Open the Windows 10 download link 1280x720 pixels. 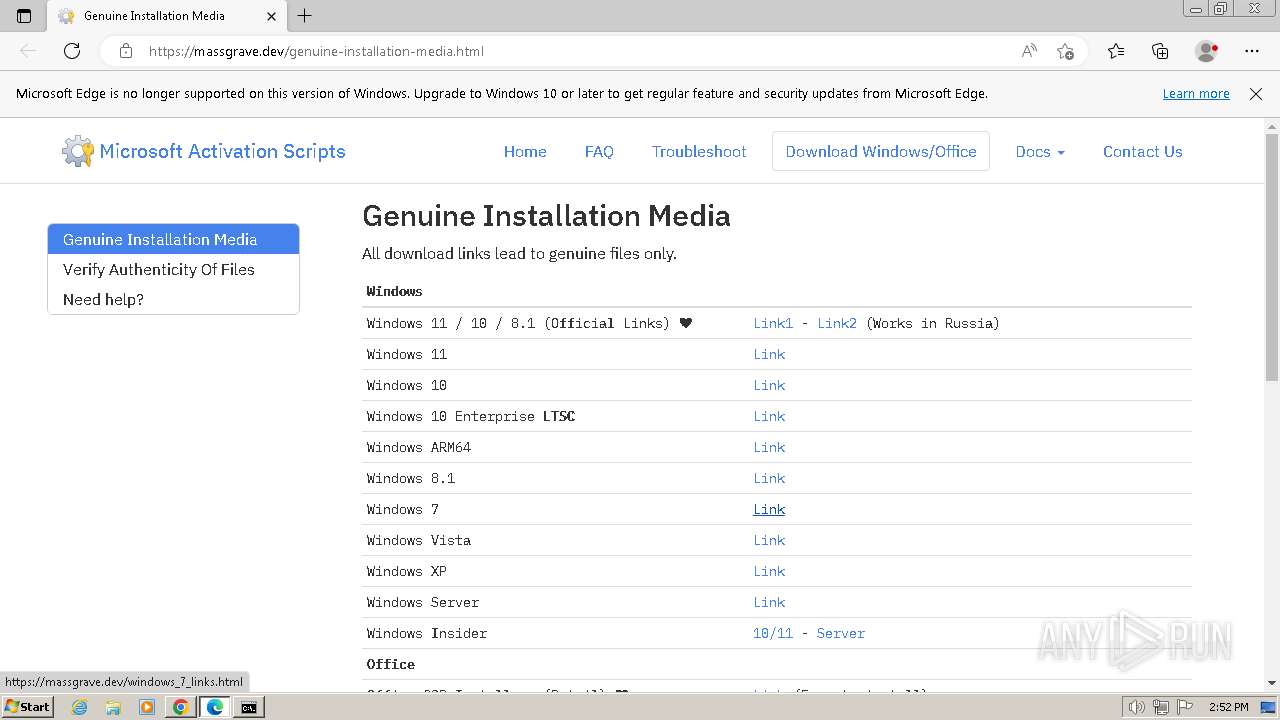coord(769,385)
